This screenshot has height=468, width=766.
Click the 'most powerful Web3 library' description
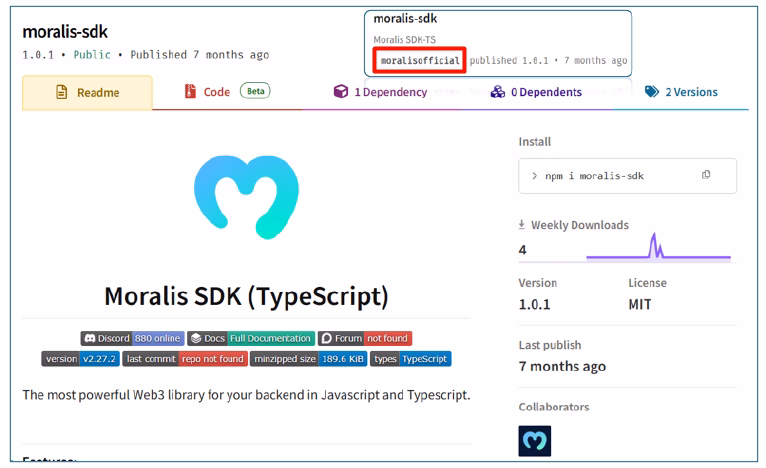click(246, 395)
